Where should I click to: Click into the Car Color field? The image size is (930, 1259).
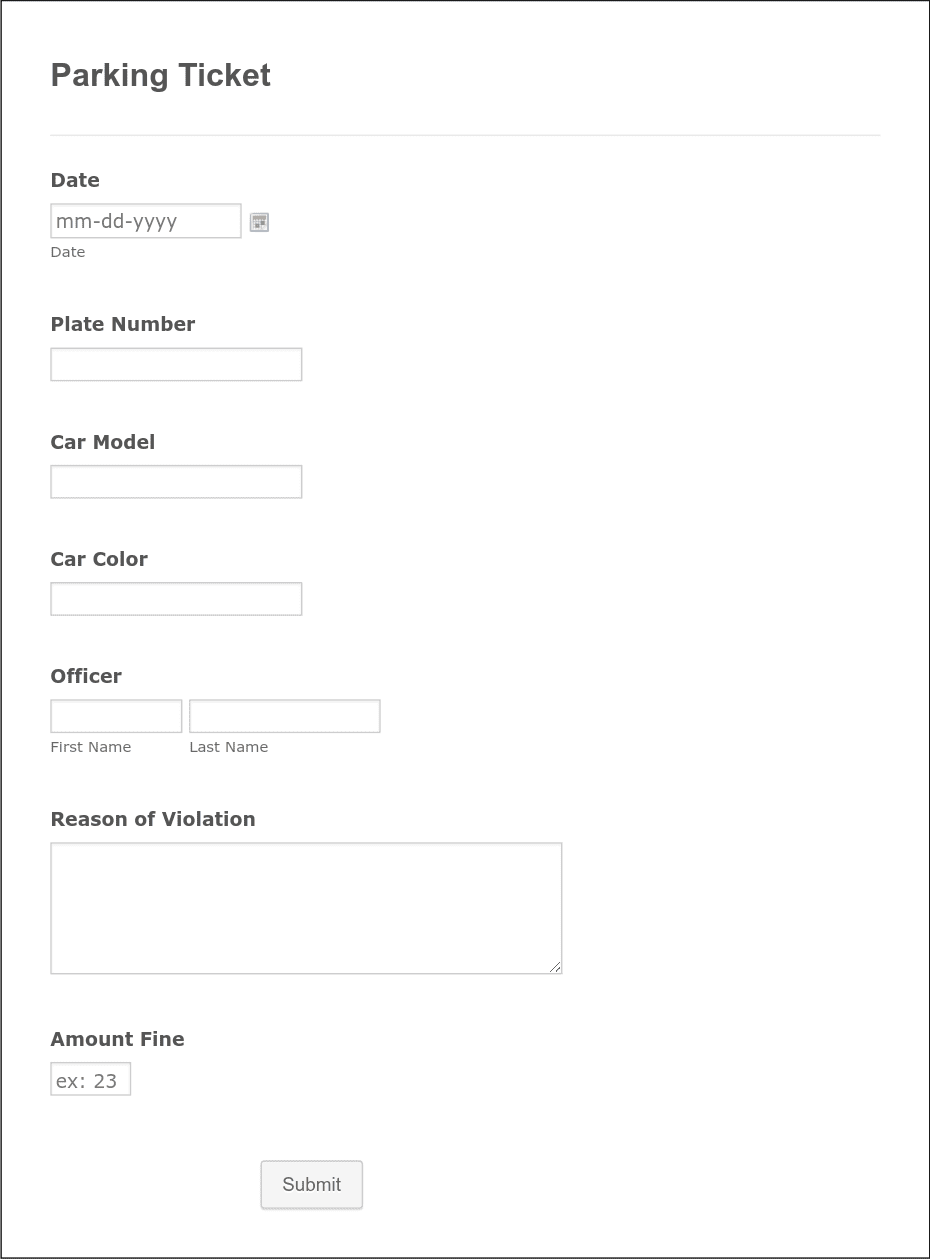(x=176, y=598)
